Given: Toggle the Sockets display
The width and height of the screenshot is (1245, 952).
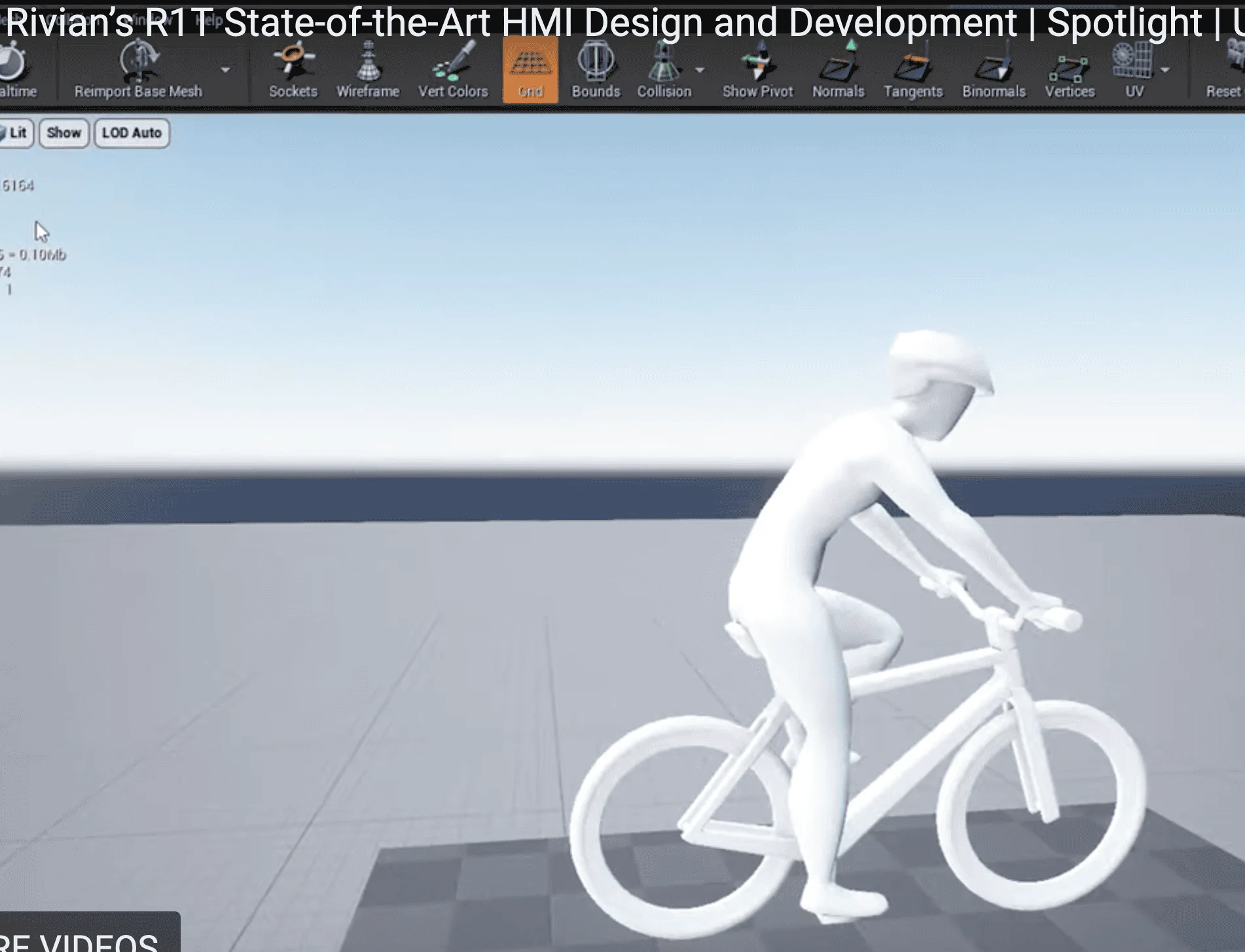Looking at the screenshot, I should 293,69.
